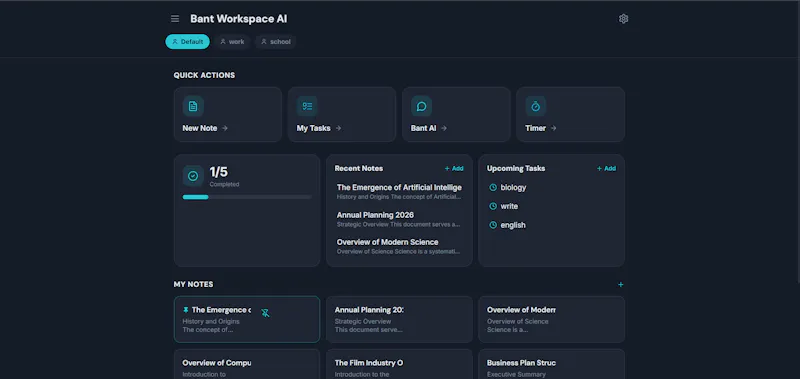Viewport: 800px width, 379px height.
Task: Open Business Plan Struc note card
Action: [552, 364]
